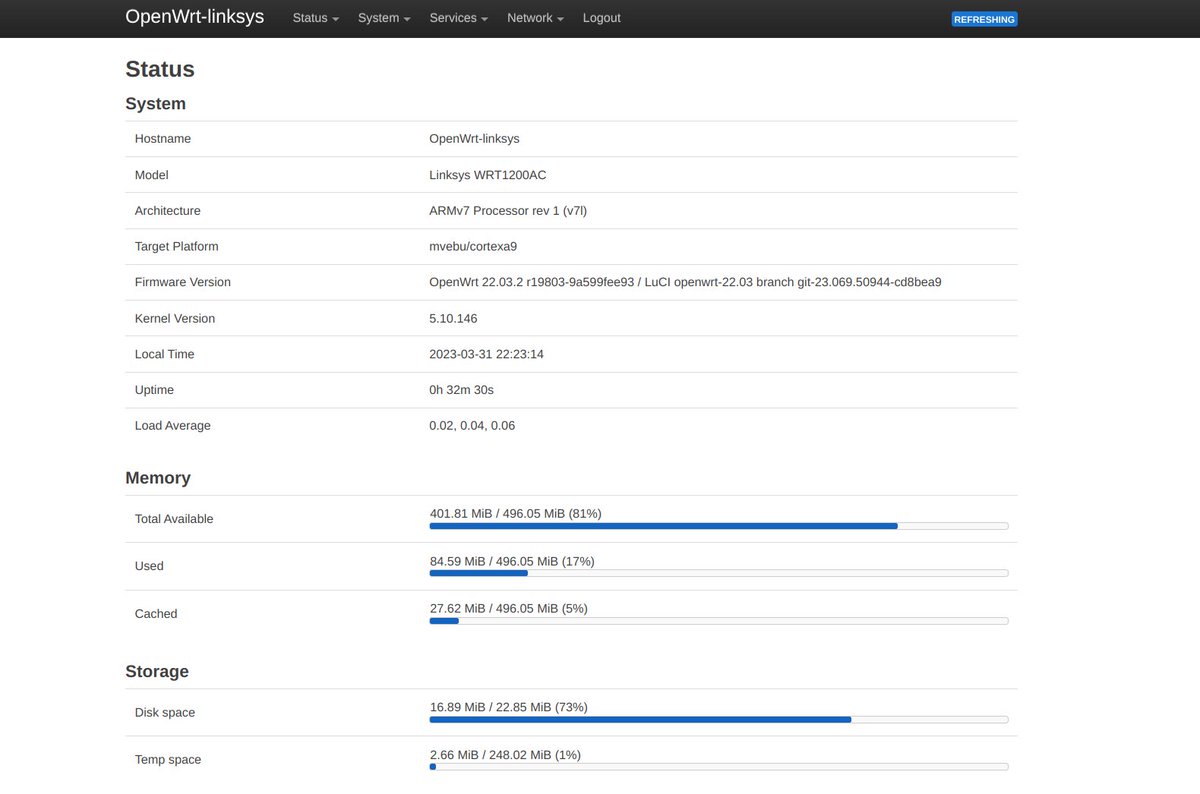Select kernel version 5.10.146
Image resolution: width=1200 pixels, height=794 pixels.
click(453, 318)
